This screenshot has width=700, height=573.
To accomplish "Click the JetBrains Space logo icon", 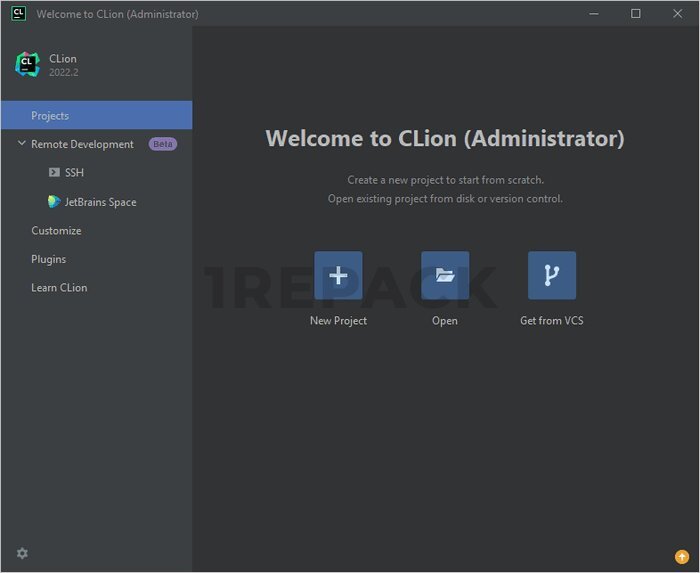I will coord(54,202).
